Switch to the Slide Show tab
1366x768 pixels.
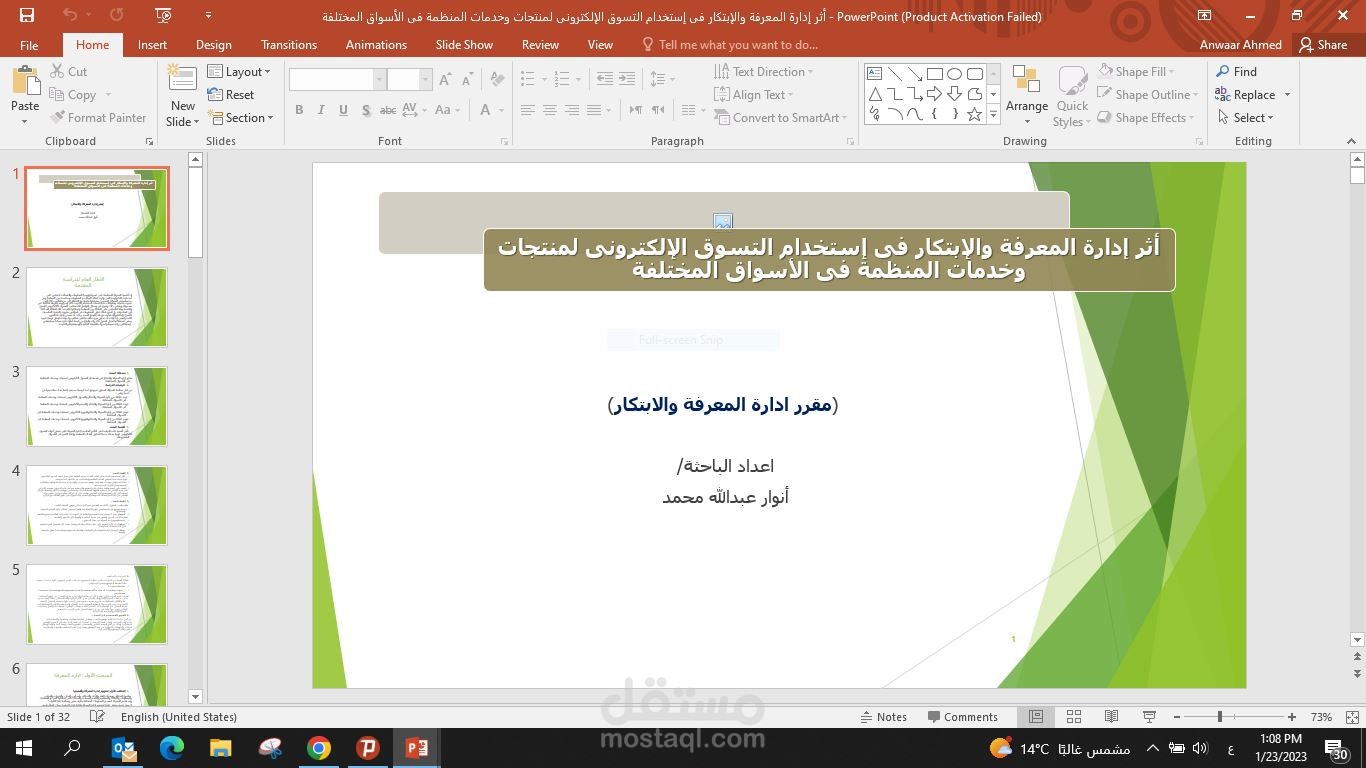coord(464,45)
